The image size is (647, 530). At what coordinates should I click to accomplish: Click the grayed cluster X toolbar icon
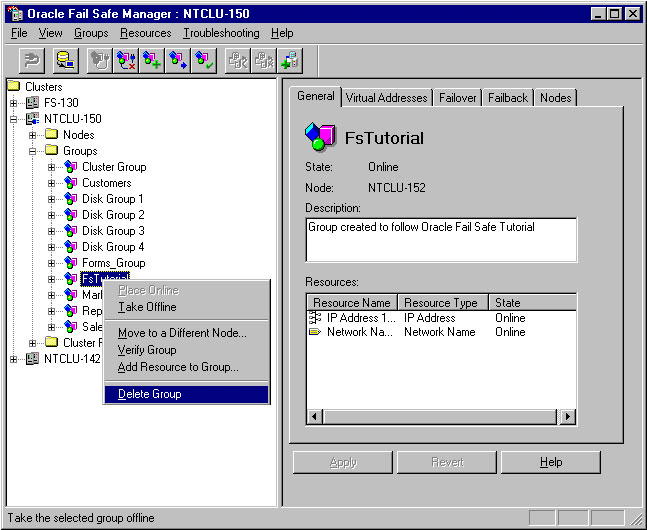[x=264, y=61]
